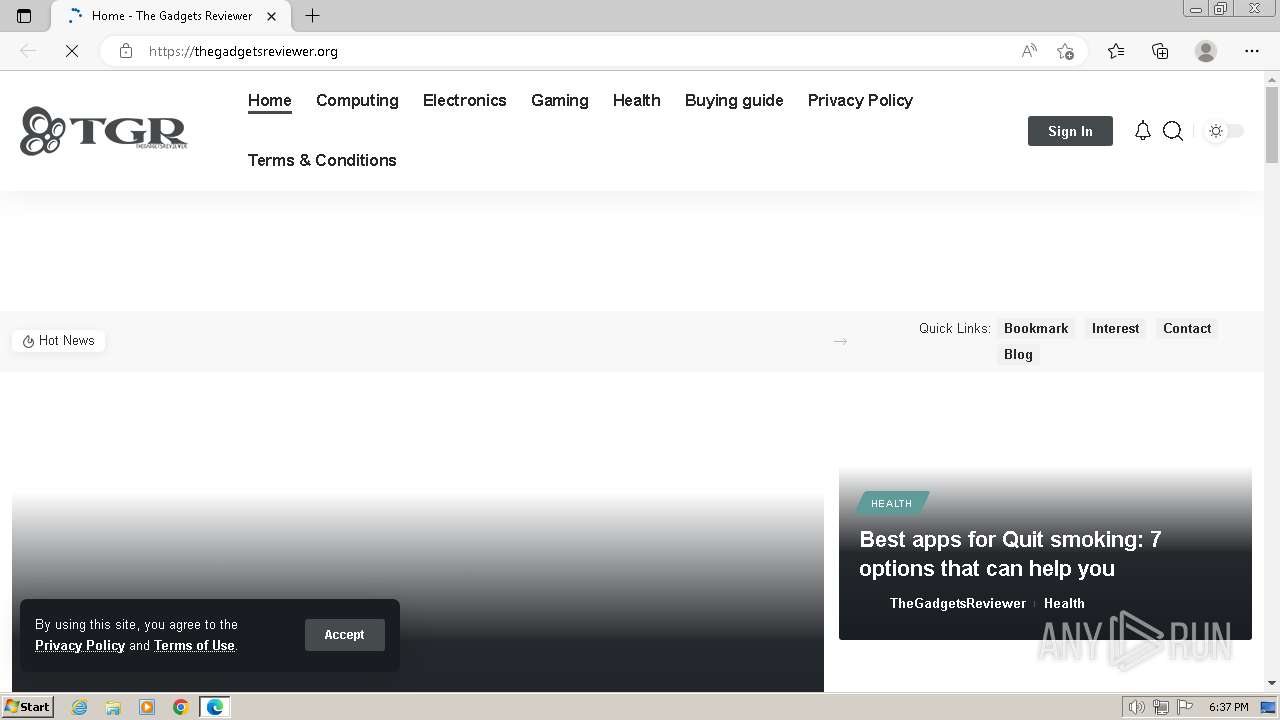Open the Computing menu item
1280x720 pixels.
[357, 100]
